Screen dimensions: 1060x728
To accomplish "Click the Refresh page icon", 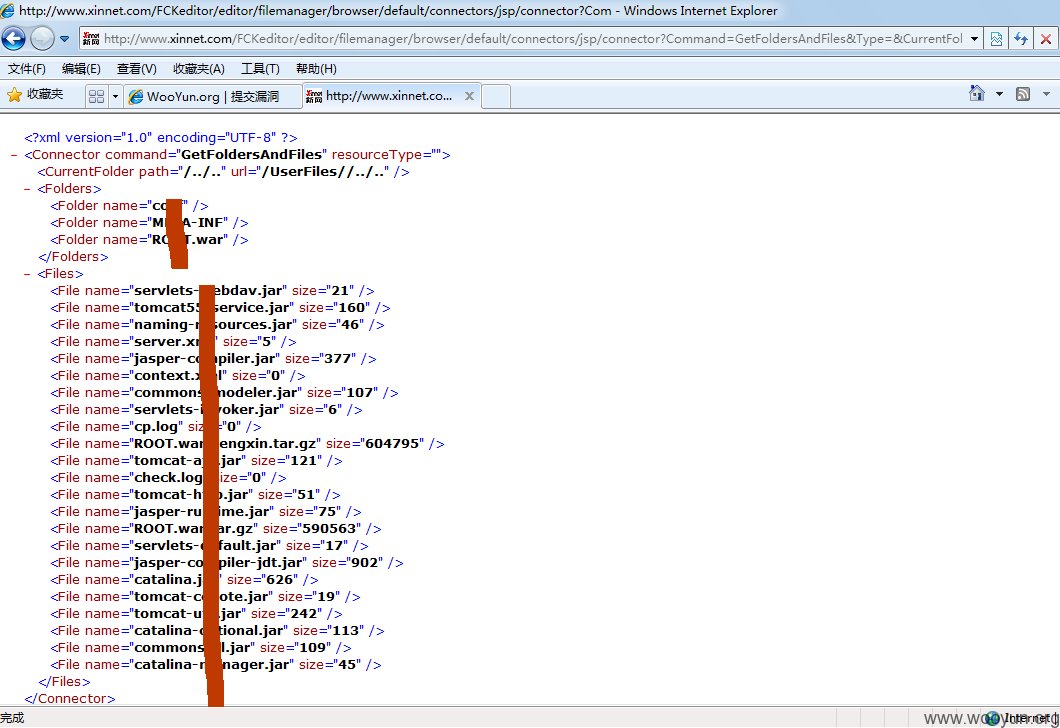I will tap(1021, 39).
